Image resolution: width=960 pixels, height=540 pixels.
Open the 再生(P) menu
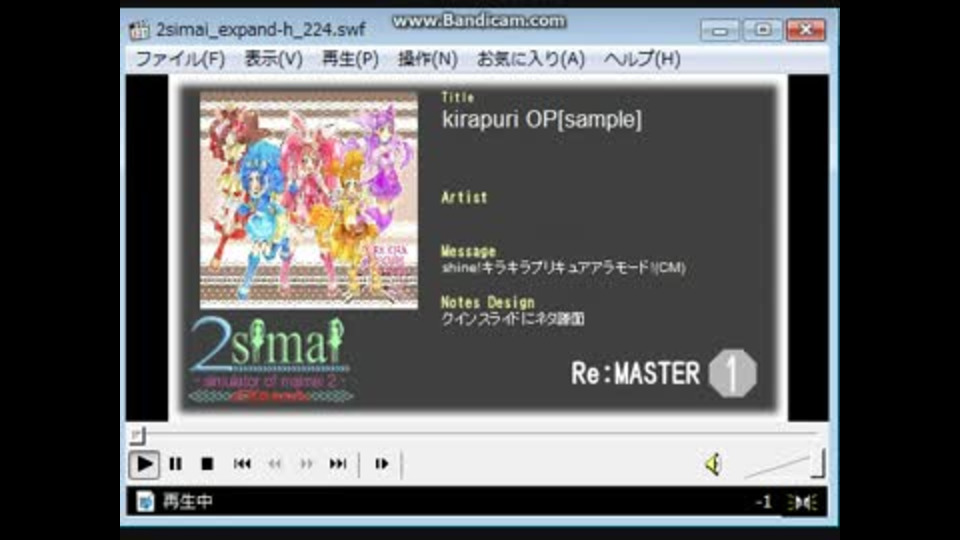350,59
